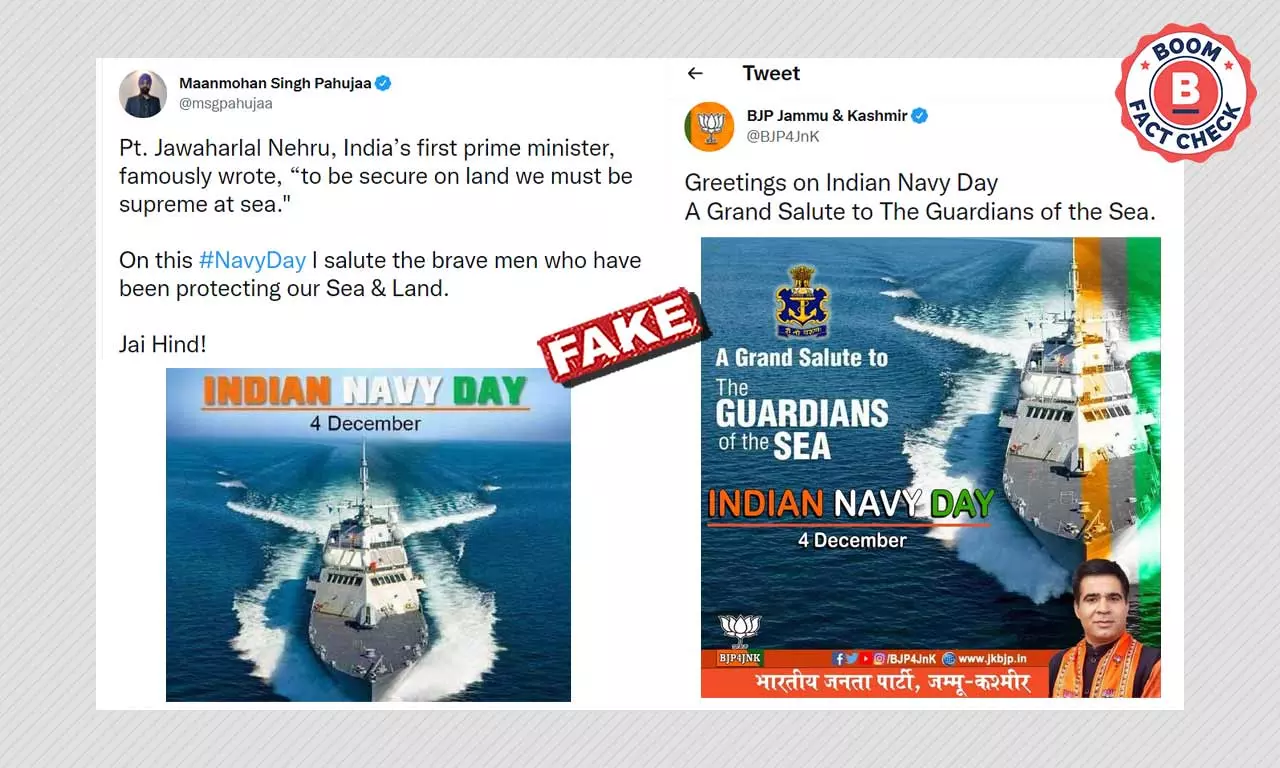Click the Tweet header title
Image resolution: width=1280 pixels, height=768 pixels.
pyautogui.click(x=771, y=73)
